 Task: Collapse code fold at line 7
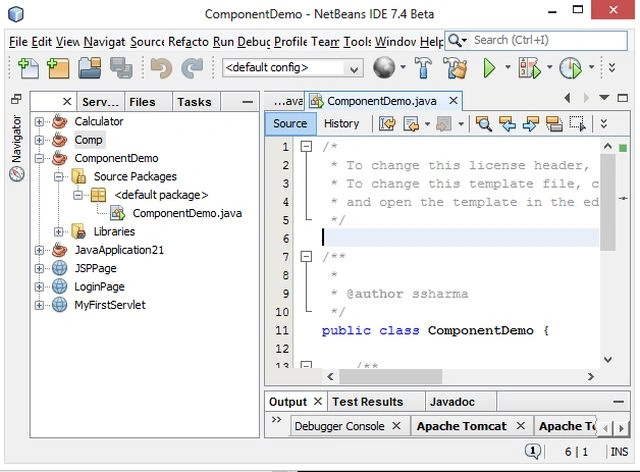pyautogui.click(x=306, y=256)
